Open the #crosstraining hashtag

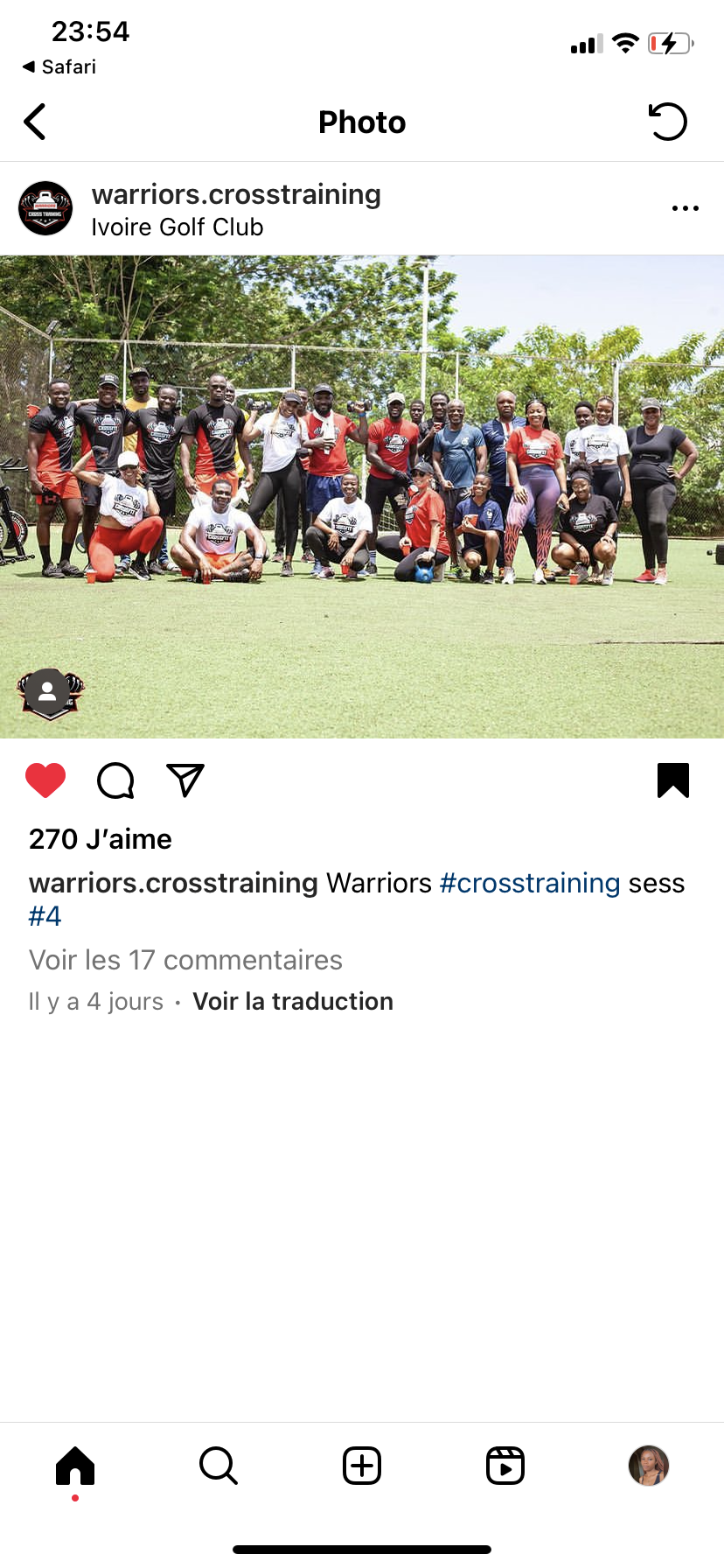coord(530,883)
